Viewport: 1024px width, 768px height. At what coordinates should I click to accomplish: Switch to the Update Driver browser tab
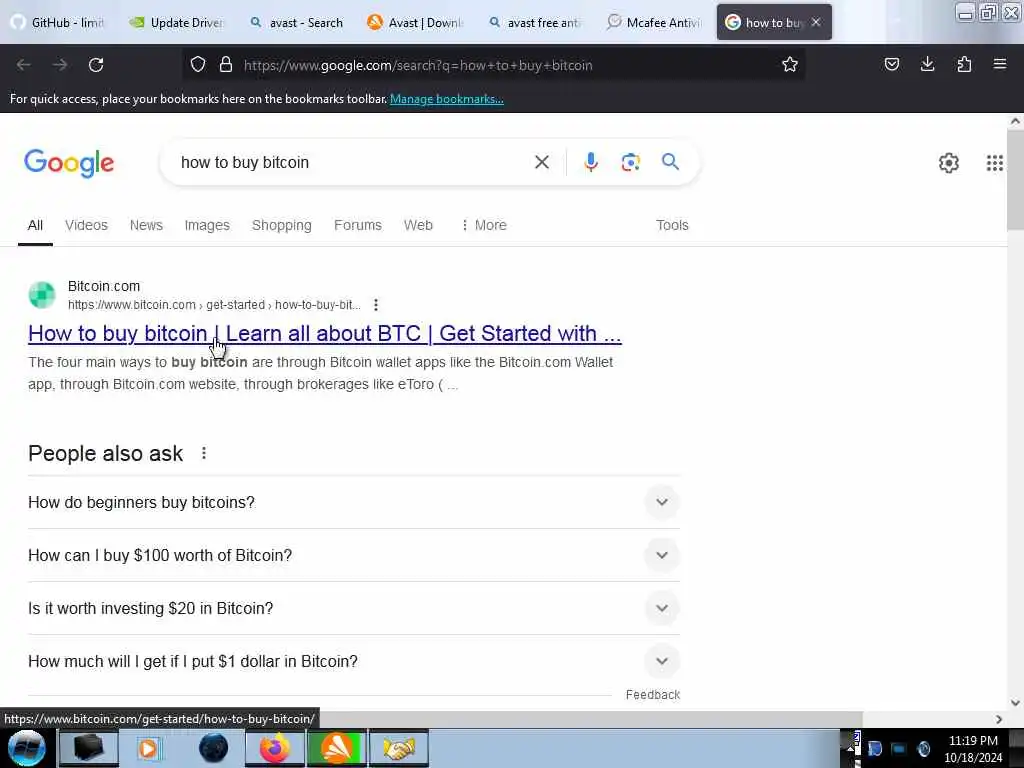176,22
